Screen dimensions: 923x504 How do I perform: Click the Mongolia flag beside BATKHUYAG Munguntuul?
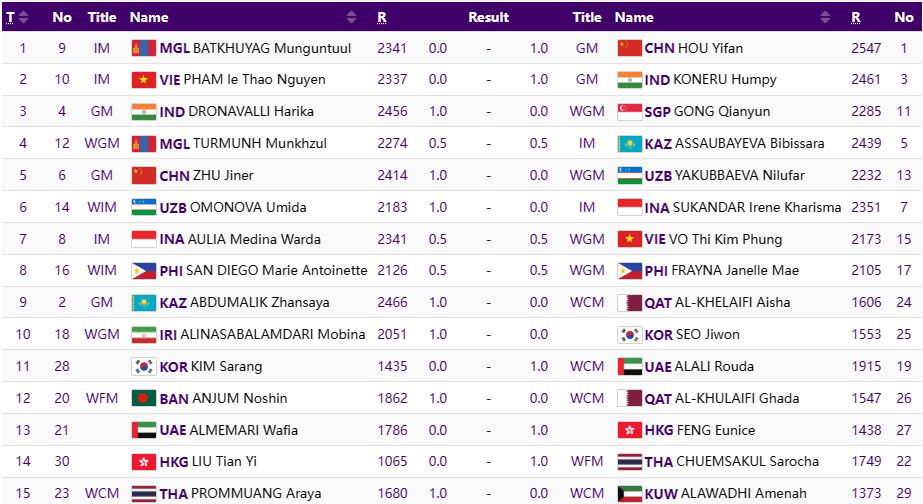(x=143, y=48)
